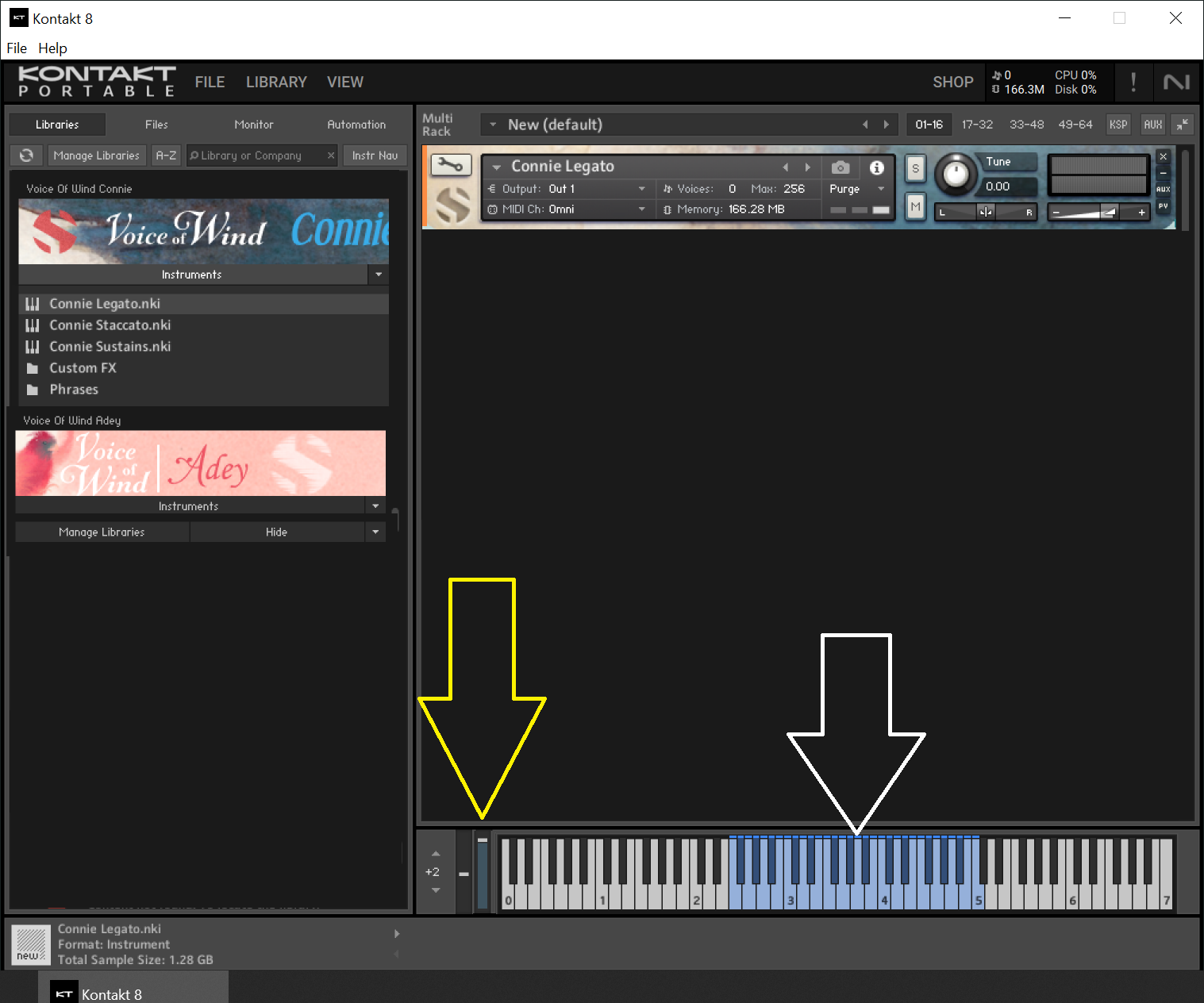Click the Instr Nav button
1204x1003 pixels.
[x=375, y=156]
